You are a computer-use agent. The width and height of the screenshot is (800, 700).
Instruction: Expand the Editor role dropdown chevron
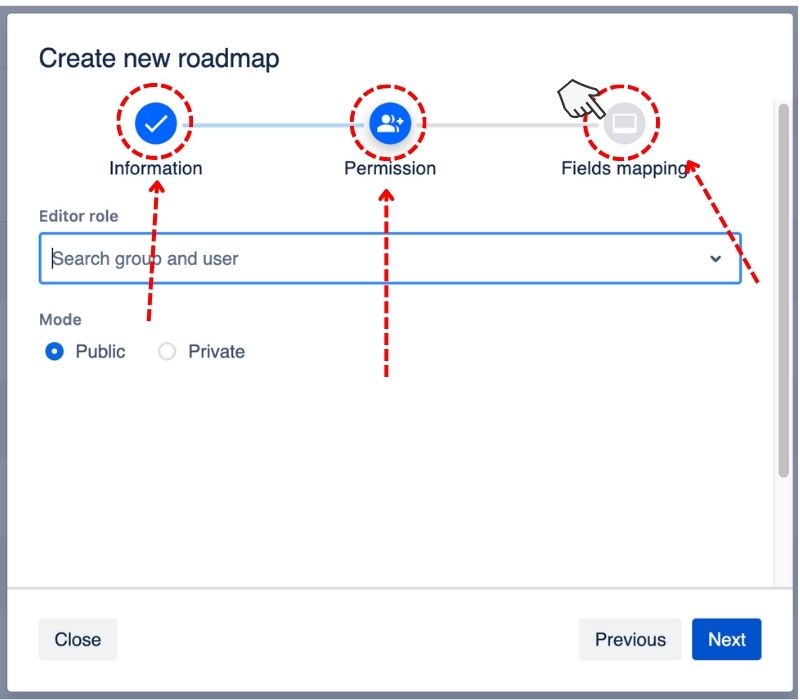click(715, 259)
